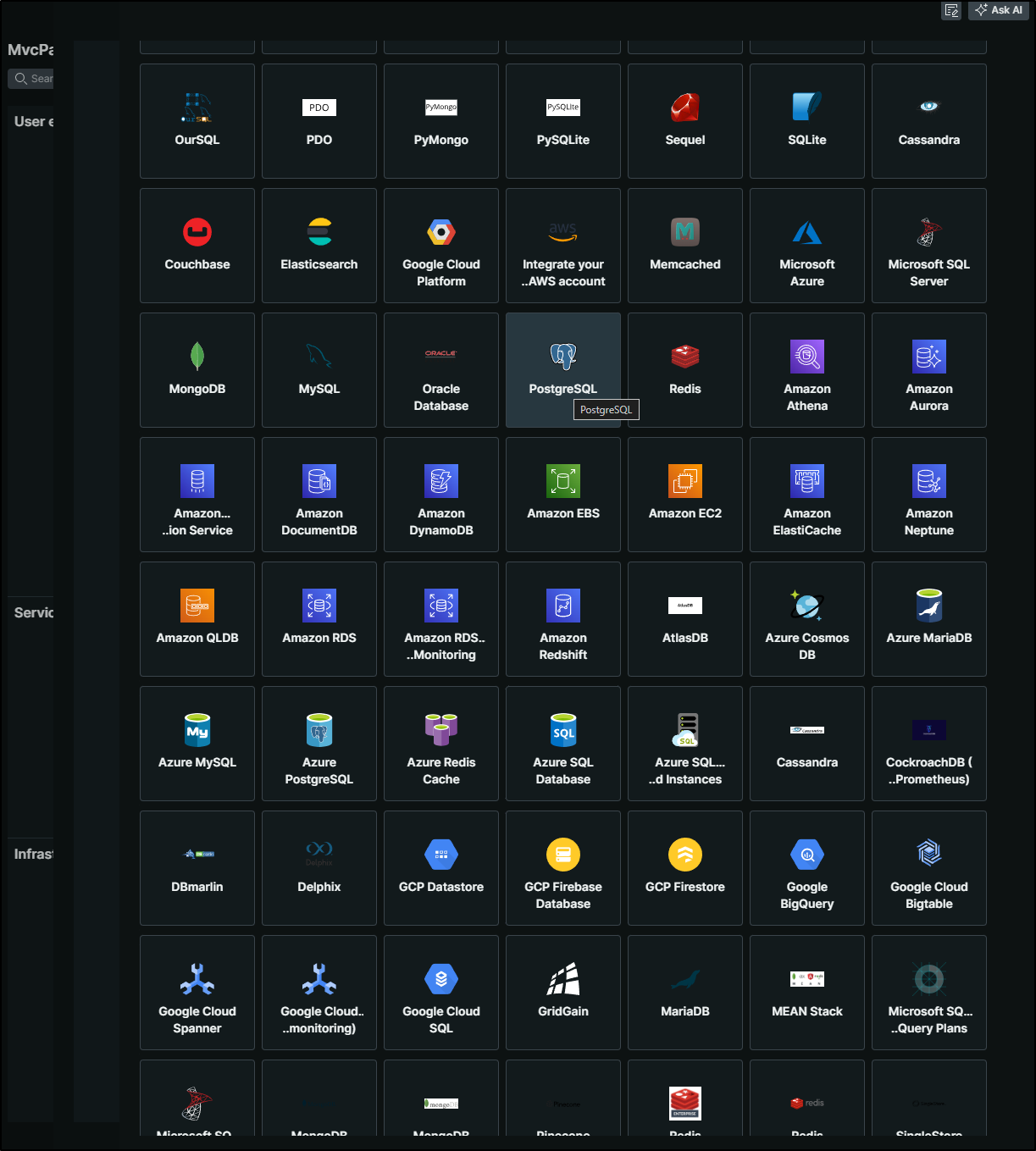The image size is (1036, 1151).
Task: Open the AtlasDB integration tile
Action: pyautogui.click(x=685, y=619)
